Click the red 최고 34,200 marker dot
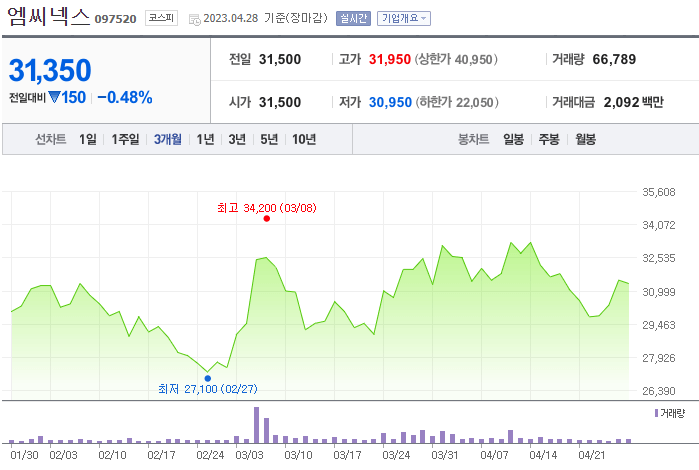Image resolution: width=699 pixels, height=470 pixels. click(x=267, y=219)
